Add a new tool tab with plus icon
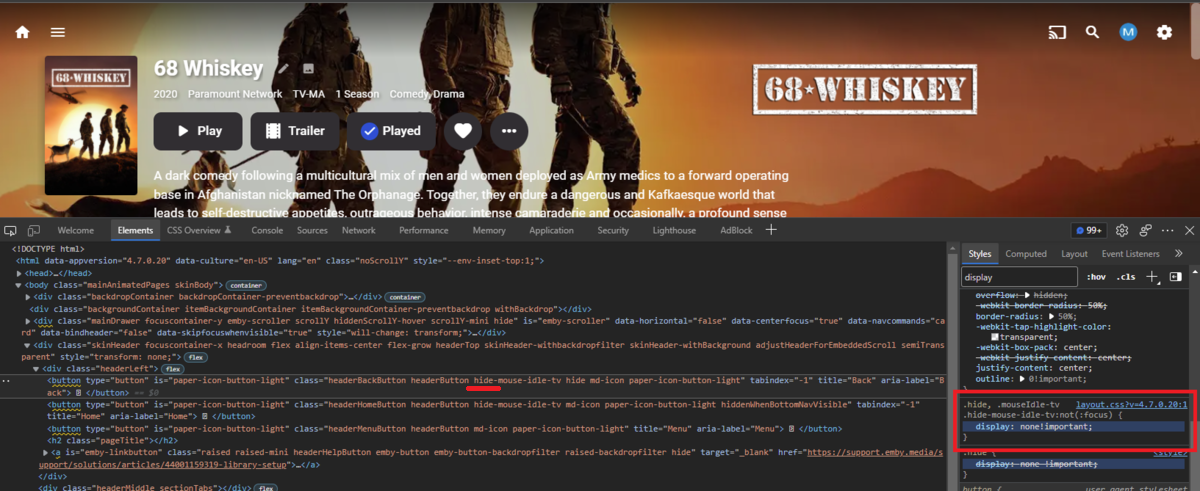This screenshot has width=1200, height=491. 771,230
